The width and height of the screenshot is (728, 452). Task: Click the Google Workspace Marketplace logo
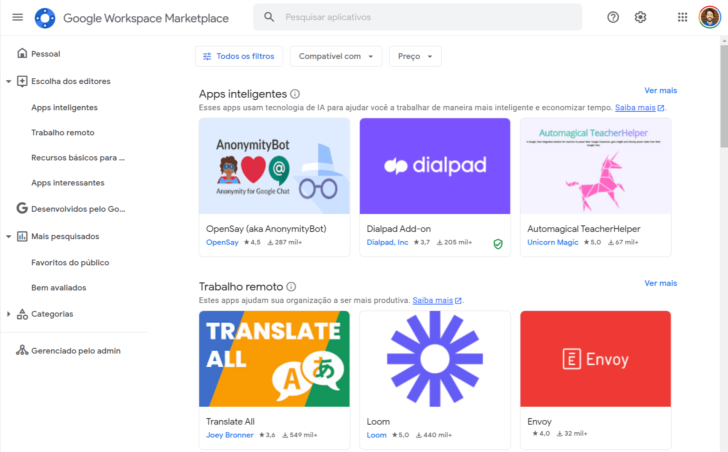point(45,18)
